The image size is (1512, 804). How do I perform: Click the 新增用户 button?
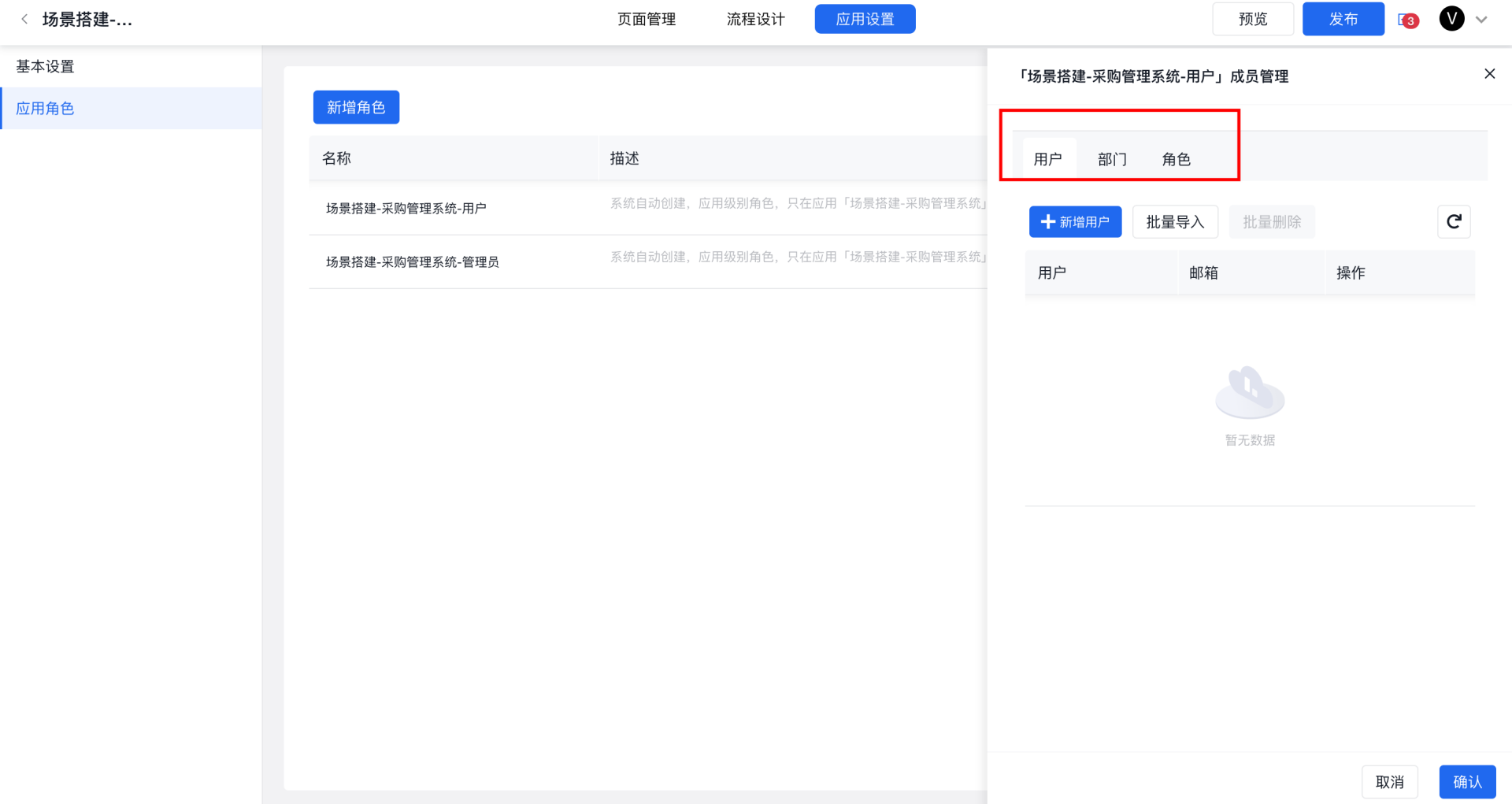[1075, 222]
